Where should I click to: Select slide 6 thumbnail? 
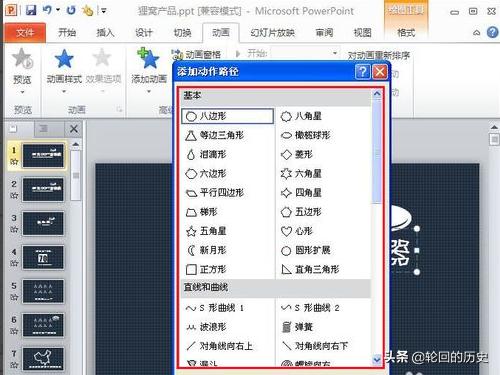click(x=43, y=325)
